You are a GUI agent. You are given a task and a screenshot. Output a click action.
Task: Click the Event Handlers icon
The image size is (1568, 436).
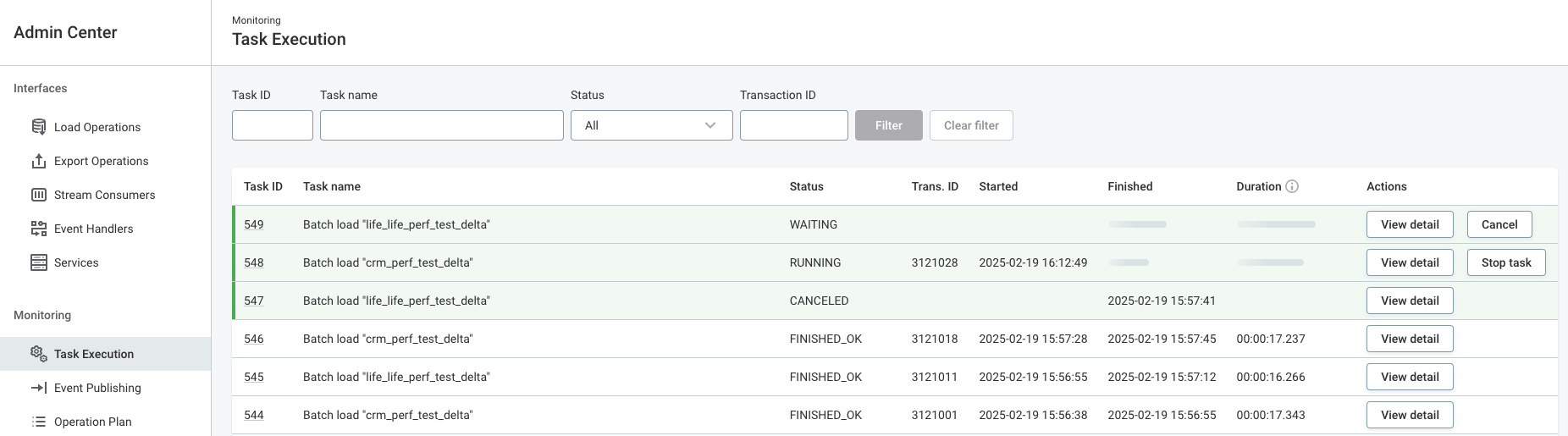[x=39, y=229]
